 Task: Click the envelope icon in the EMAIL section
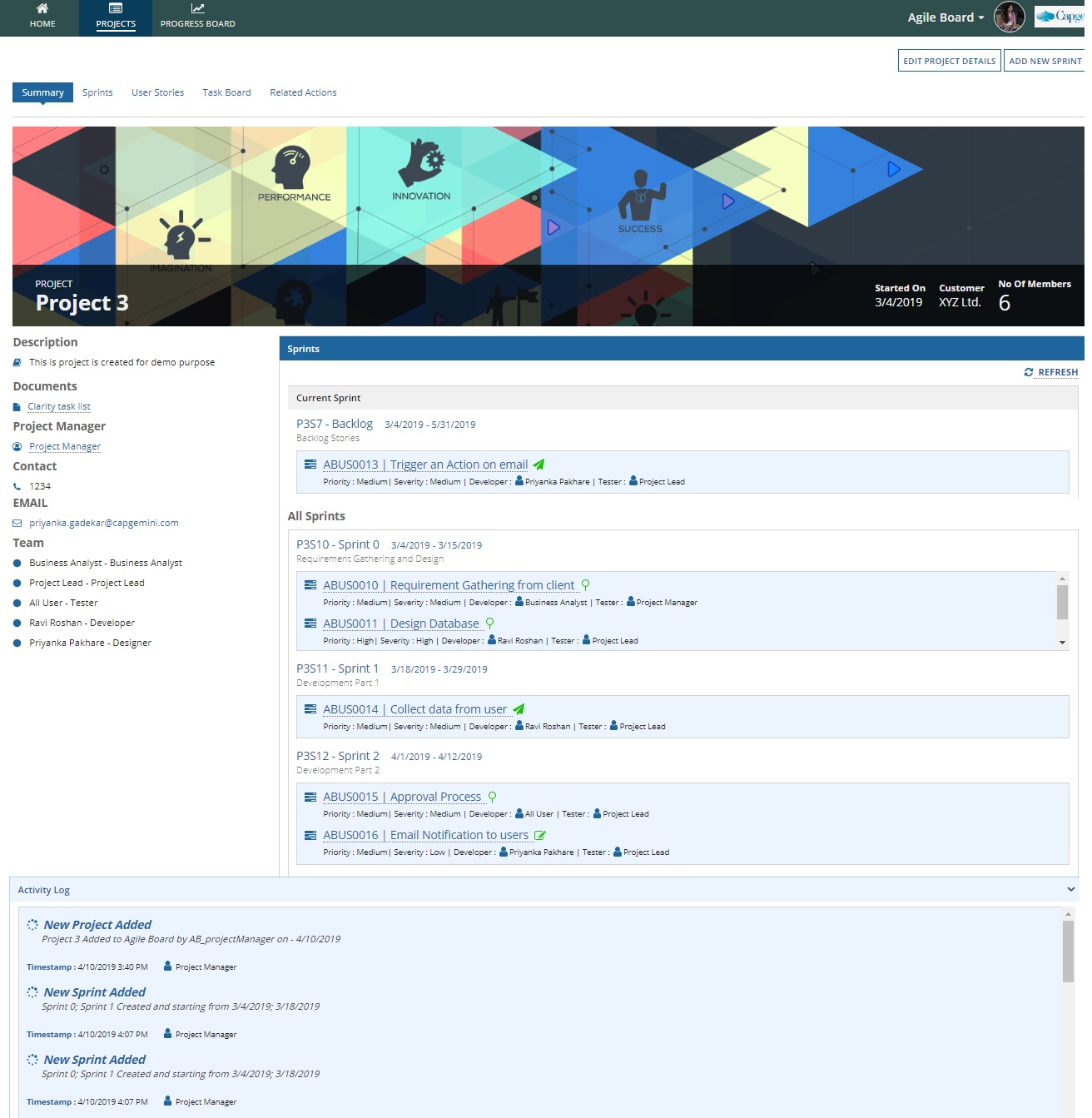click(17, 522)
